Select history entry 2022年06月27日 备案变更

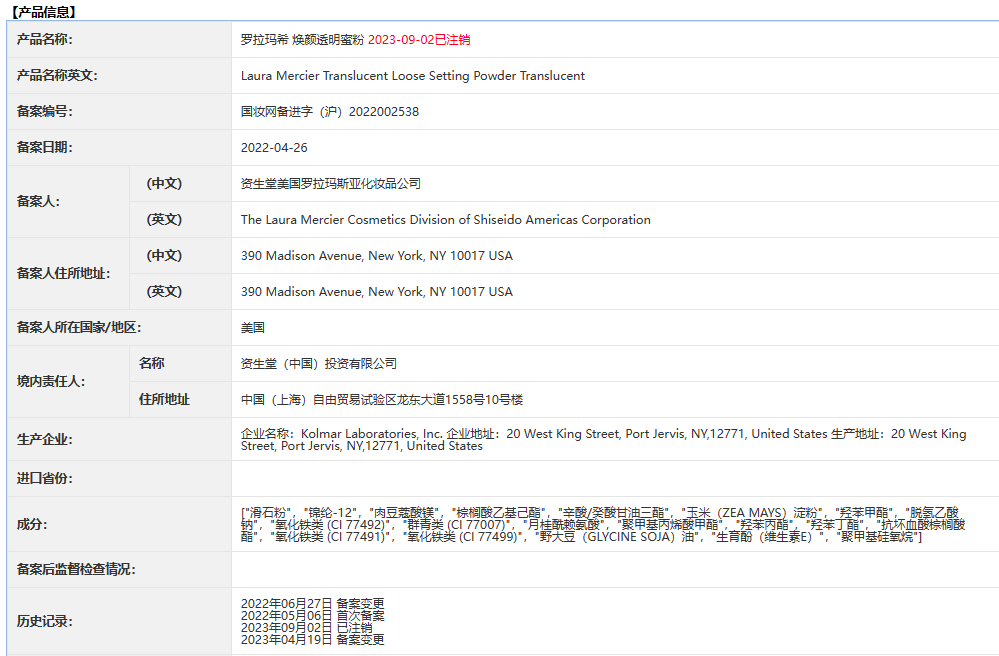312,603
